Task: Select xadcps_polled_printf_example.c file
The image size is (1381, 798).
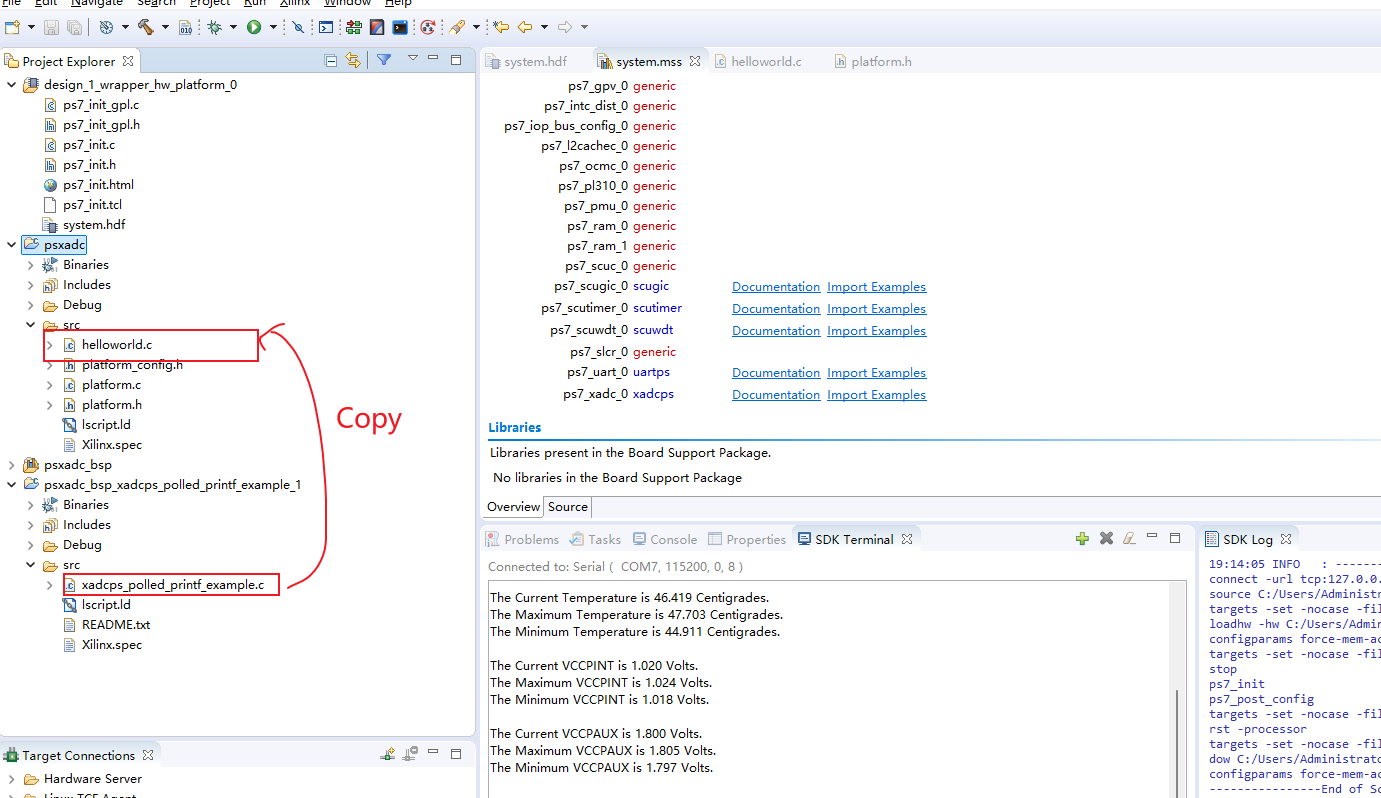Action: pyautogui.click(x=172, y=585)
